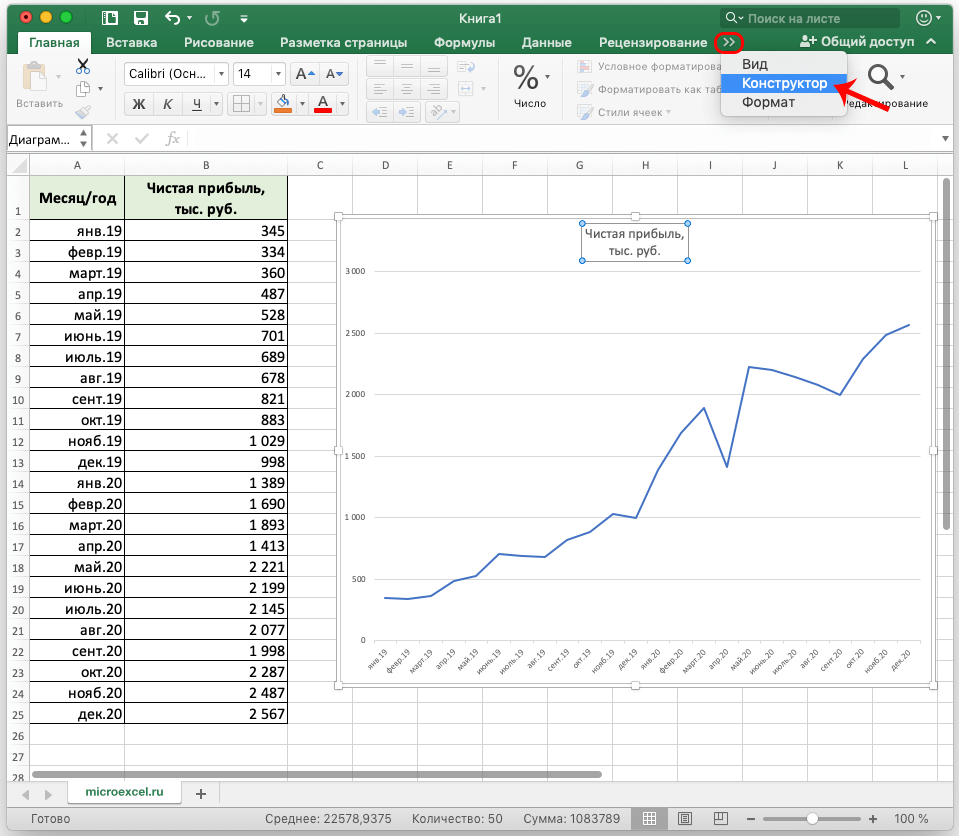Click the Save icon in title bar

coord(141,18)
